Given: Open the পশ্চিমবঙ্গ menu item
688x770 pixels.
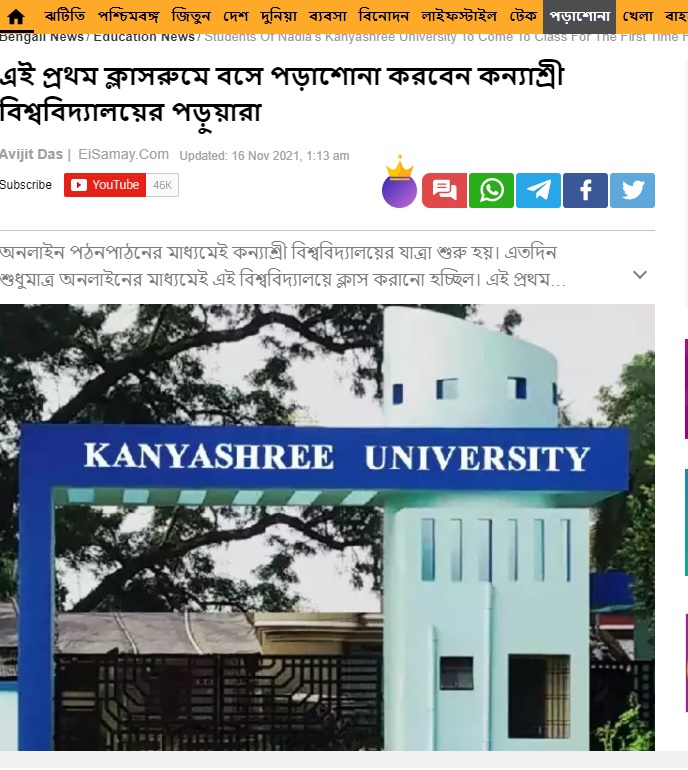Looking at the screenshot, I should [129, 16].
